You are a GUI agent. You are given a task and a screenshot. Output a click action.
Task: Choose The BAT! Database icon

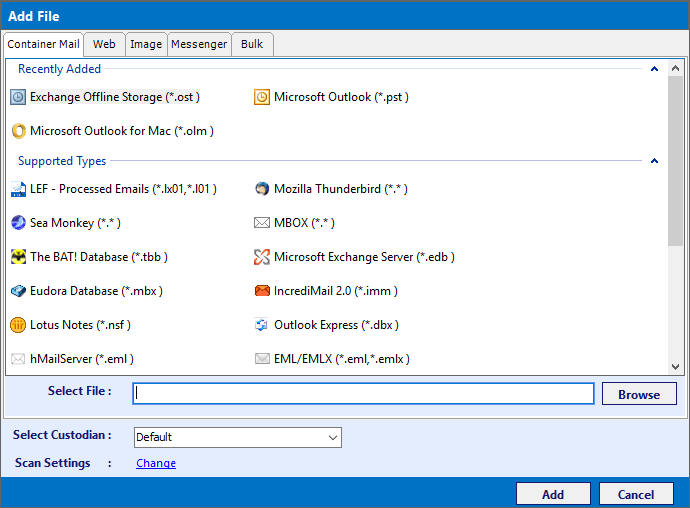(x=18, y=257)
